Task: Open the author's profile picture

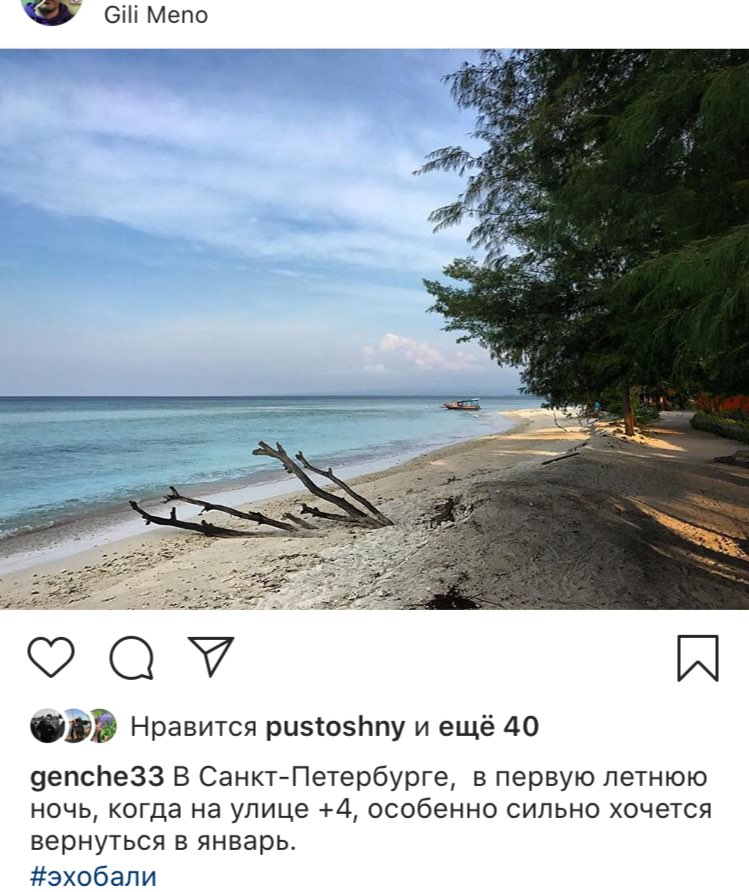Action: pos(51,9)
